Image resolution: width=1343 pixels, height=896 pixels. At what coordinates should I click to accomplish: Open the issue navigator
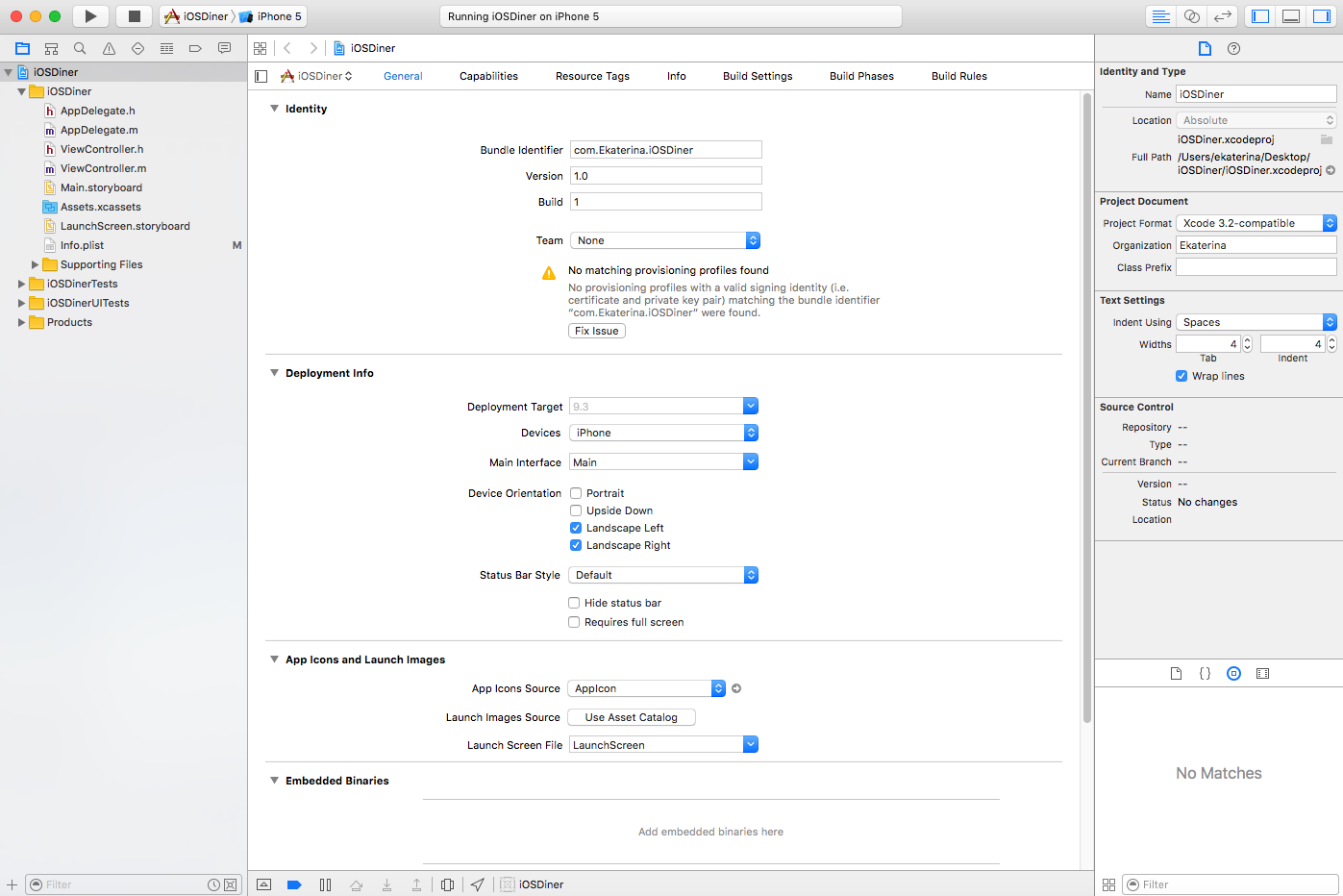109,48
